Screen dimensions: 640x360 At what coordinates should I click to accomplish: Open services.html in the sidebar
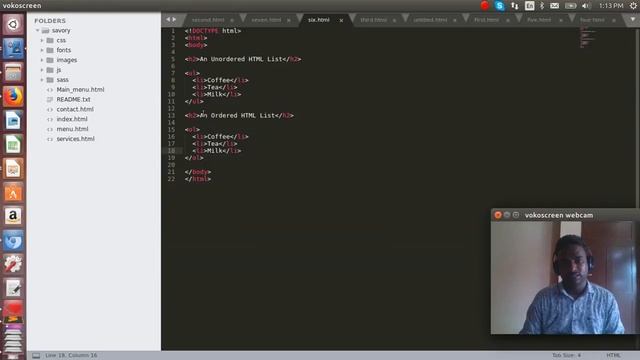pos(76,139)
